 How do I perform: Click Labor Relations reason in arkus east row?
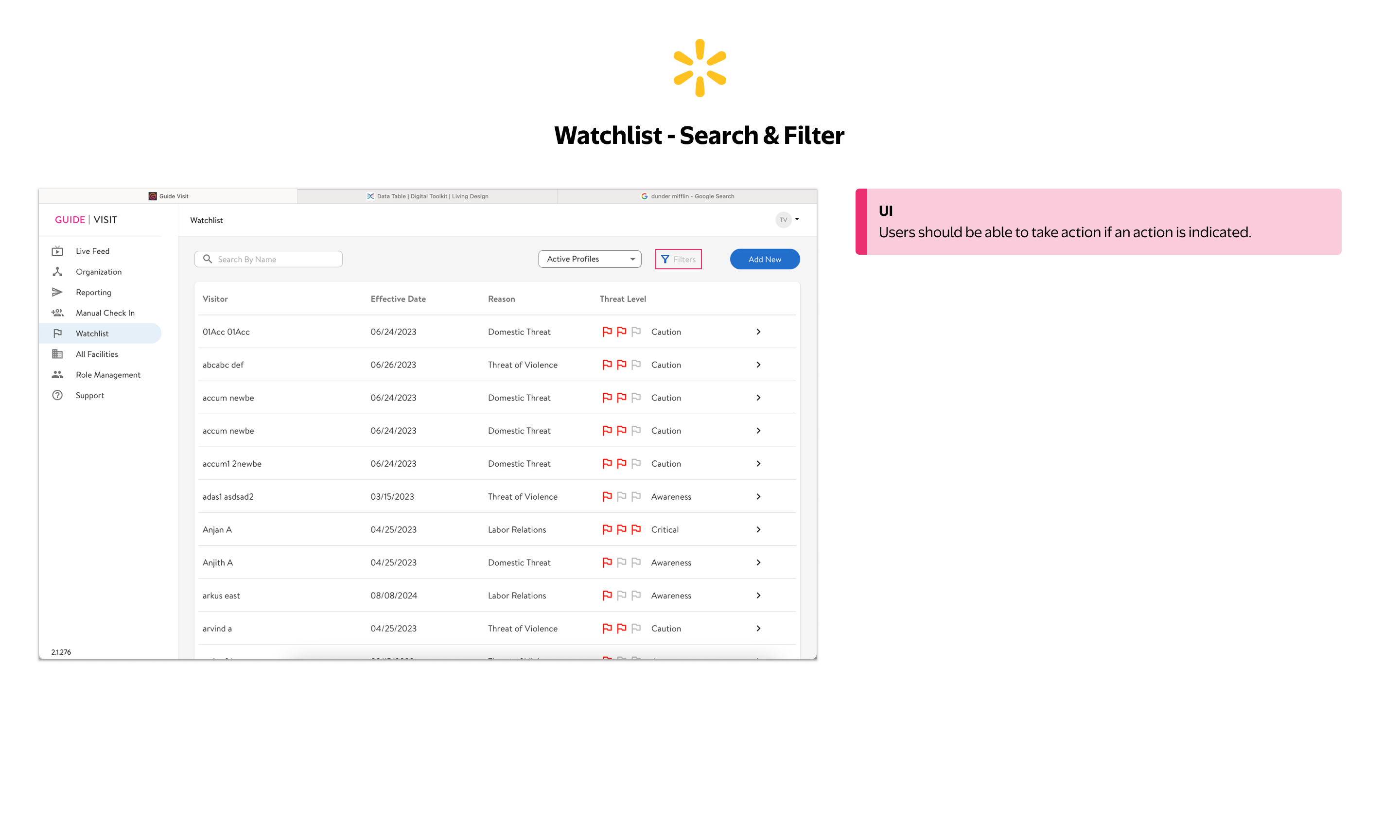[x=517, y=595]
